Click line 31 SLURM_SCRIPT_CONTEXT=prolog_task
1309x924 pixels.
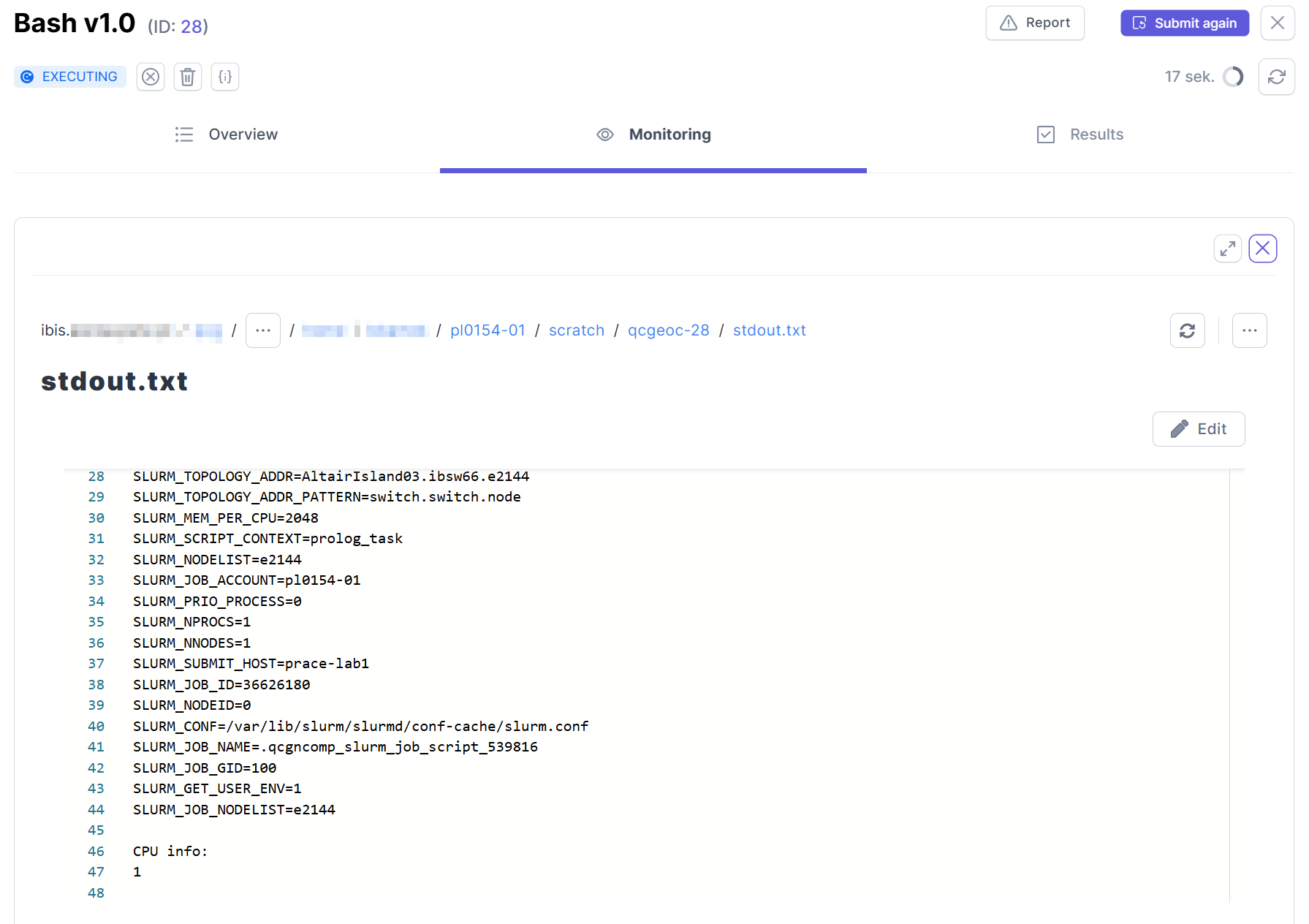coord(268,539)
